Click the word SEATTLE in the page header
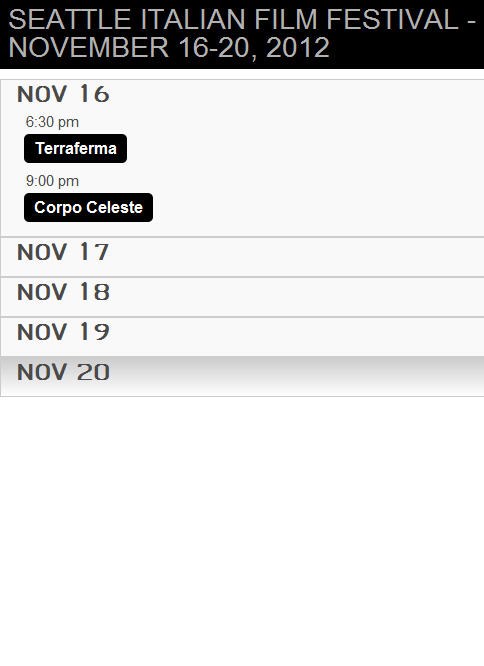This screenshot has width=484, height=666. pyautogui.click(x=70, y=20)
